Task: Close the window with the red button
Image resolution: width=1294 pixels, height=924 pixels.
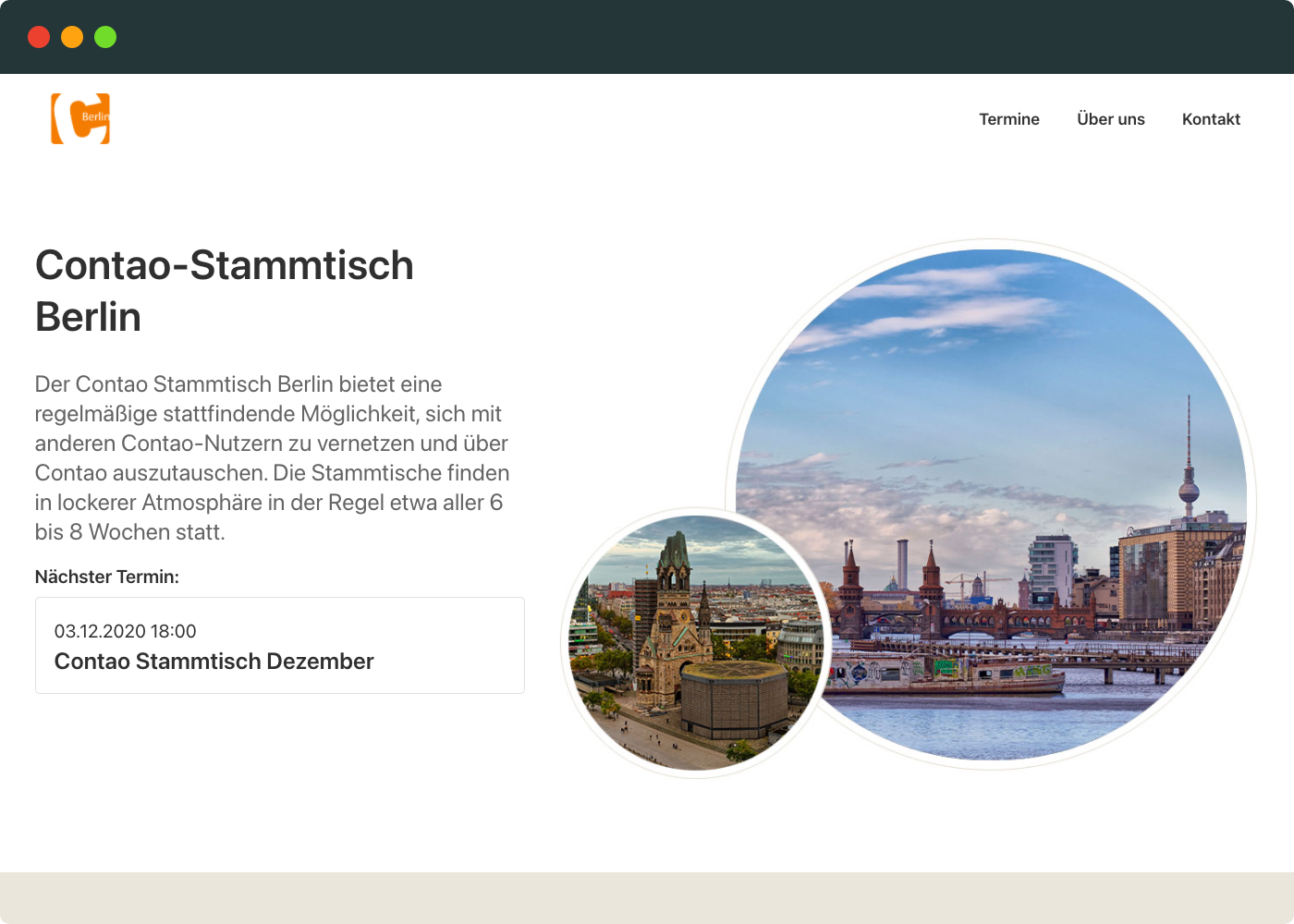Action: [x=39, y=37]
